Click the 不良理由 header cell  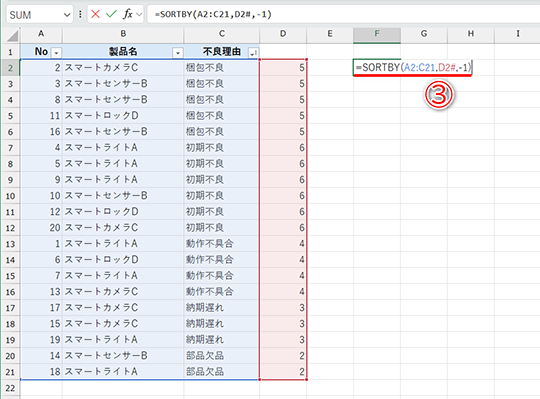tap(222, 52)
